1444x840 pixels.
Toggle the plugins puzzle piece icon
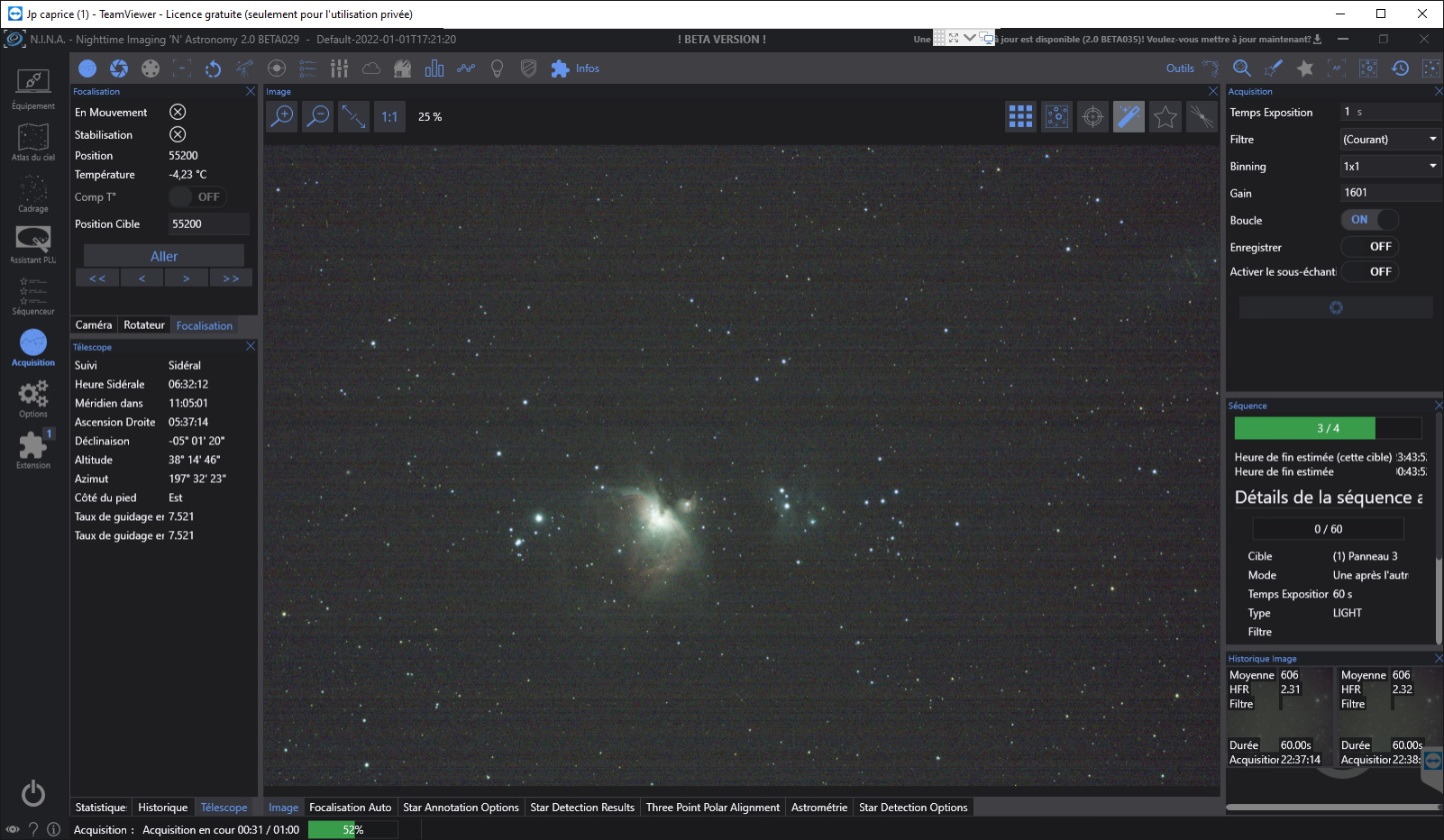coord(560,68)
